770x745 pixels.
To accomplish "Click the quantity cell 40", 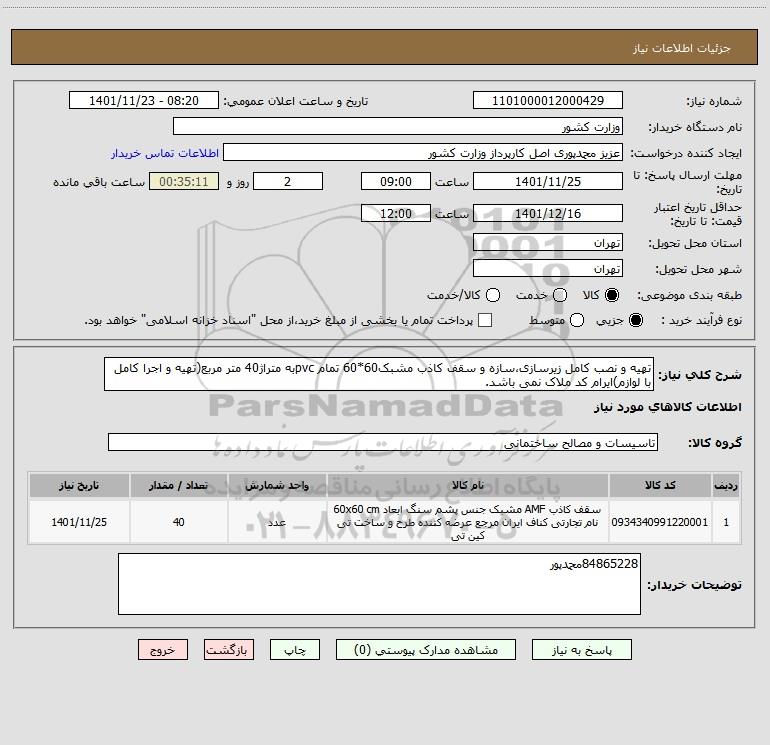I will click(x=178, y=522).
